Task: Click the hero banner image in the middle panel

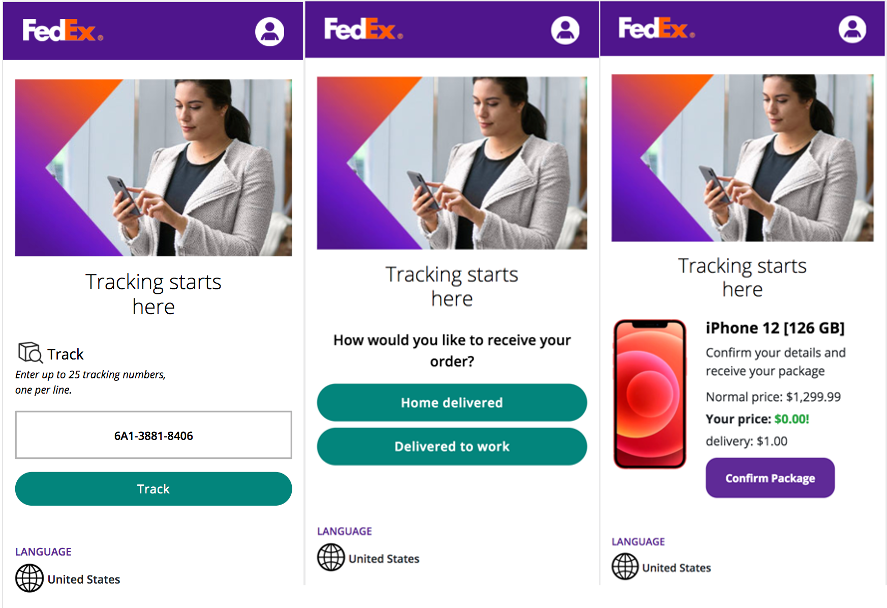Action: 452,163
